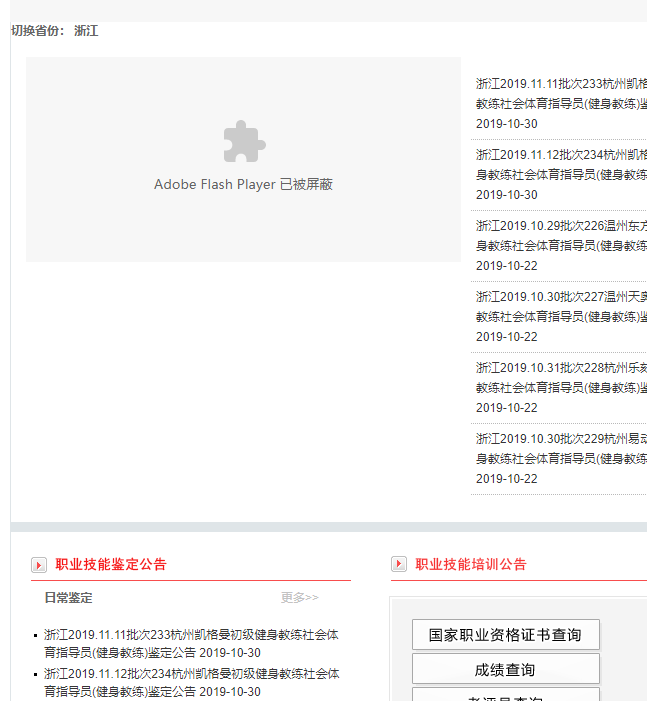The image size is (647, 701).
Task: Switch province via 浙江 selector
Action: pyautogui.click(x=86, y=31)
